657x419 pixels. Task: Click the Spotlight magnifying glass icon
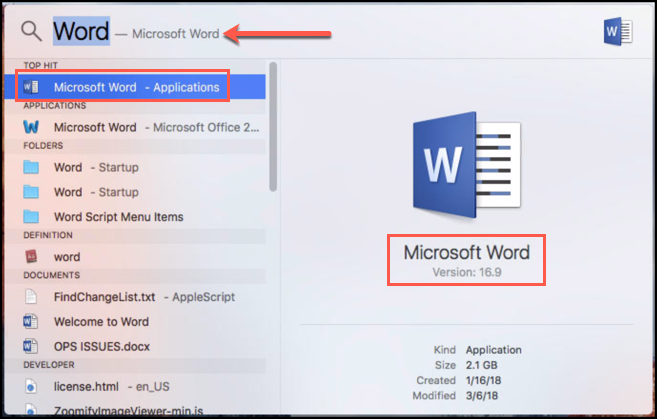31,31
